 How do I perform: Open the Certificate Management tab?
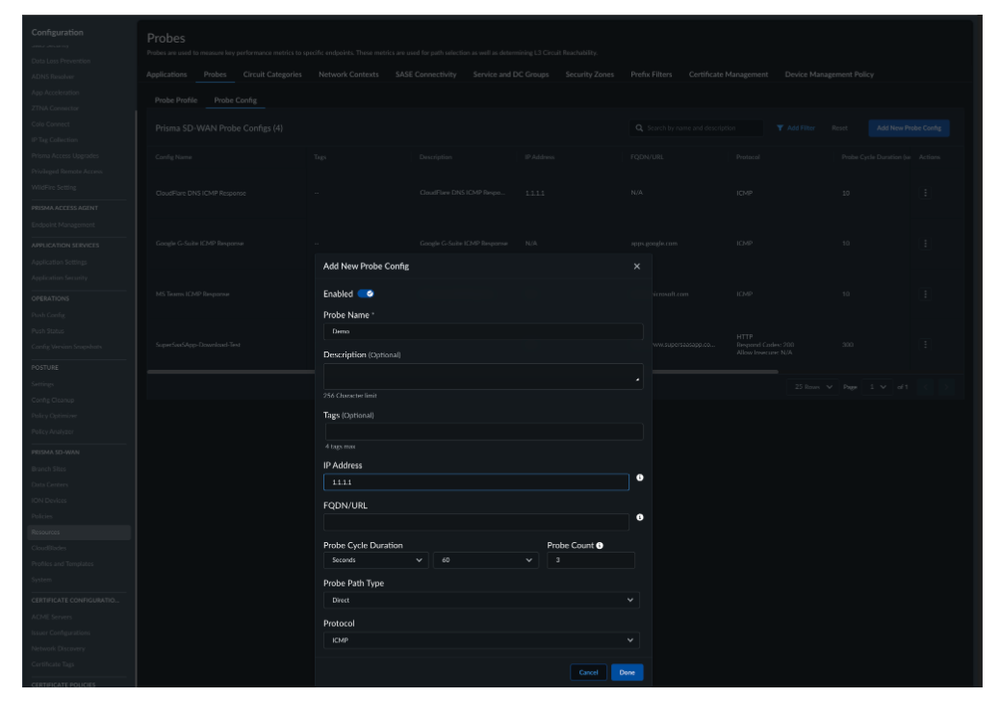point(728,75)
